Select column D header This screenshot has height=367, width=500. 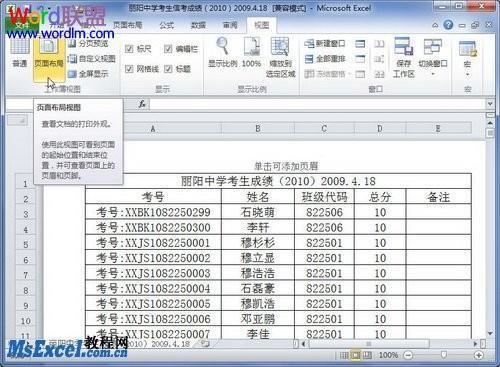pos(380,128)
